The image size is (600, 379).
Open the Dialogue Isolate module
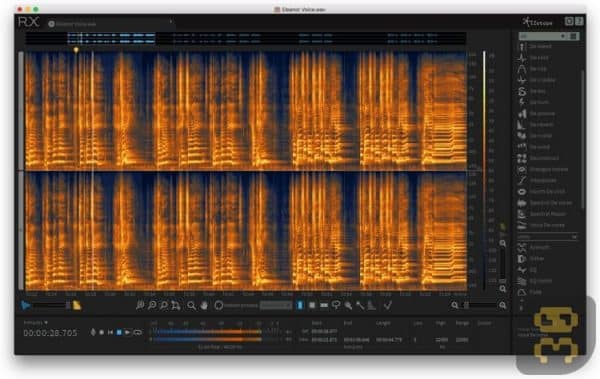point(543,169)
